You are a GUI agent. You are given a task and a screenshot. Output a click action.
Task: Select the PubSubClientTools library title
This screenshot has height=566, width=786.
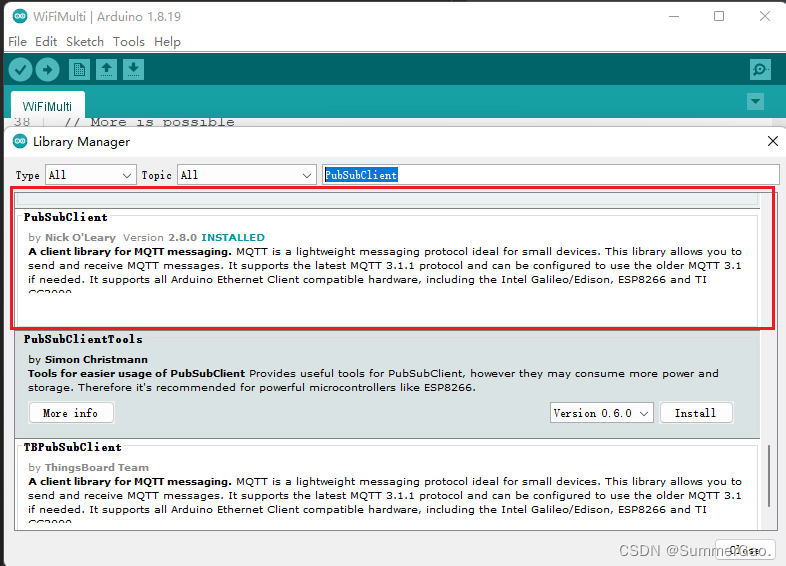point(83,339)
